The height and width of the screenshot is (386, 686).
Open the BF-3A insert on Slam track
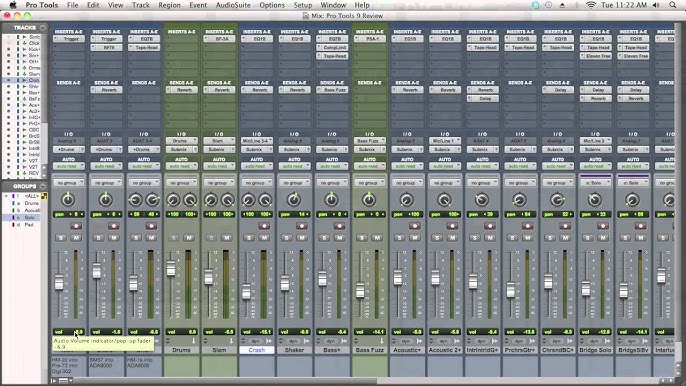click(x=219, y=39)
